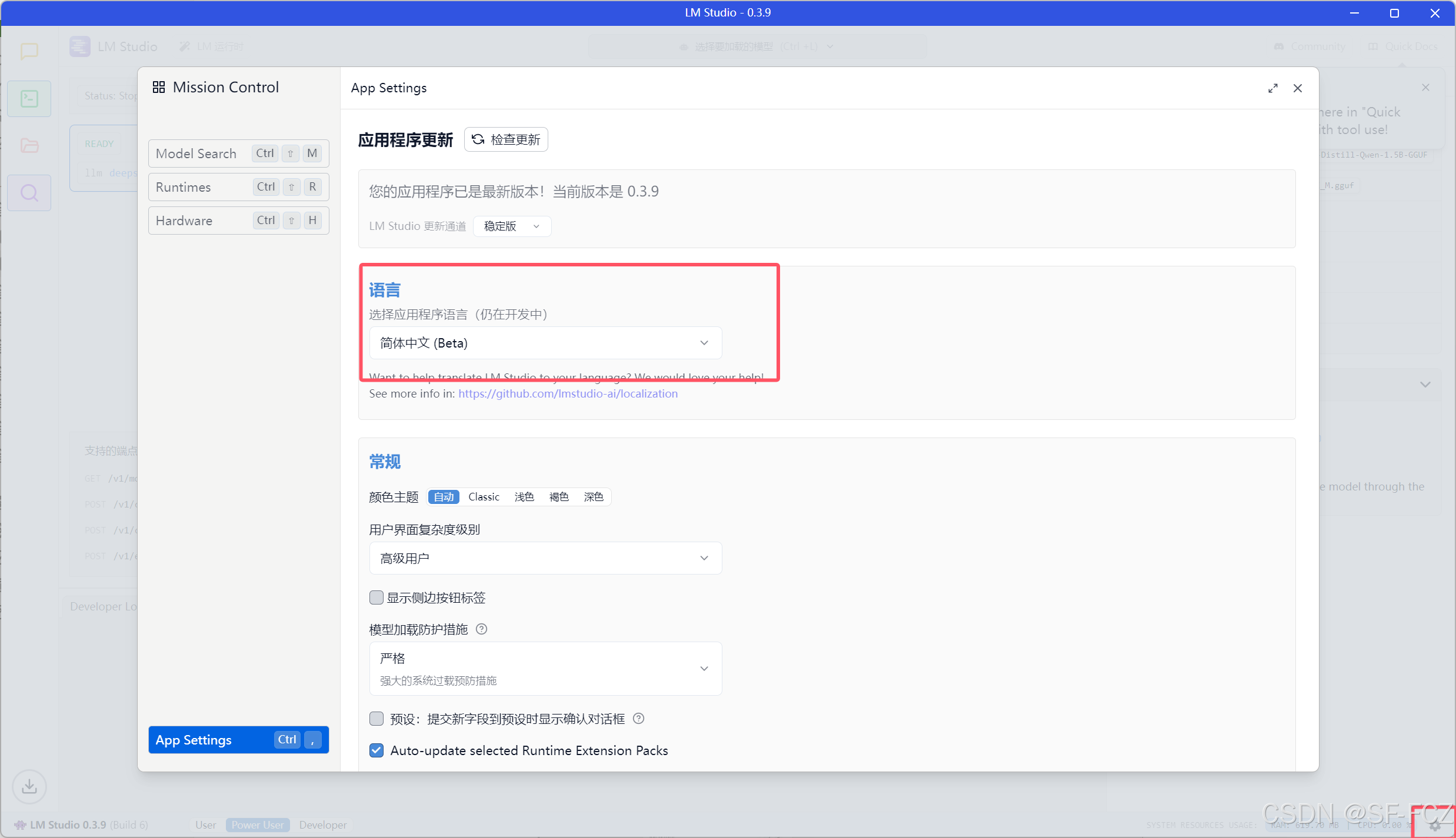Expand App Settings dialog to fullscreen

pyautogui.click(x=1272, y=88)
